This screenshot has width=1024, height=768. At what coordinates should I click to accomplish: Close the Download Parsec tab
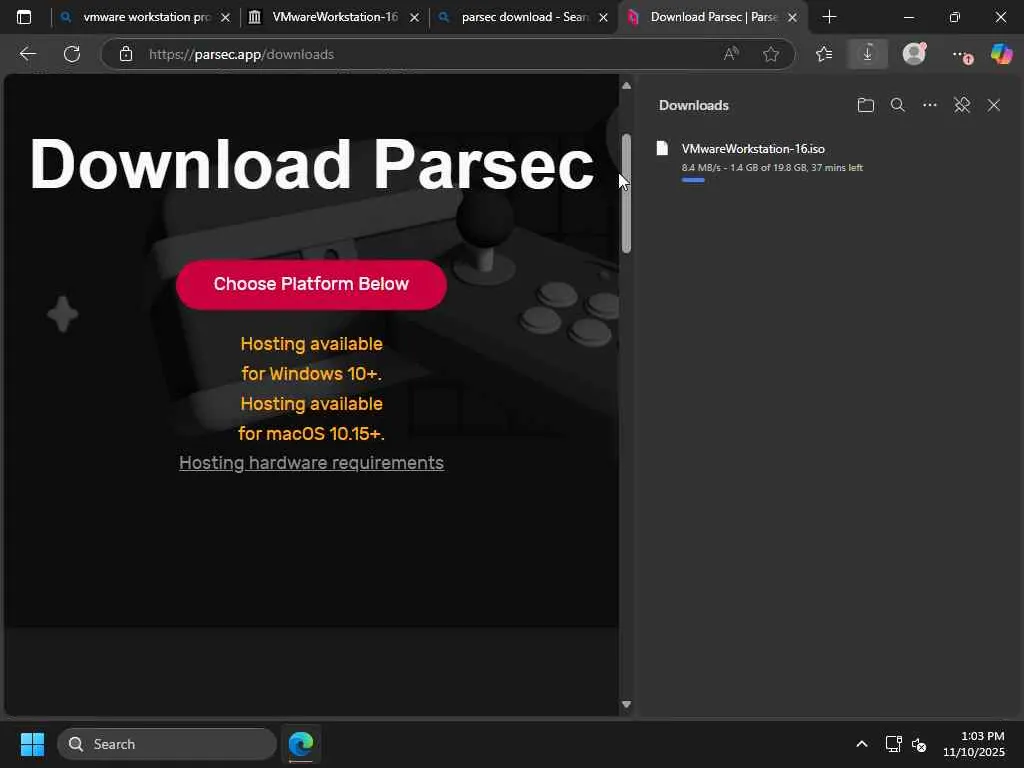tap(792, 18)
